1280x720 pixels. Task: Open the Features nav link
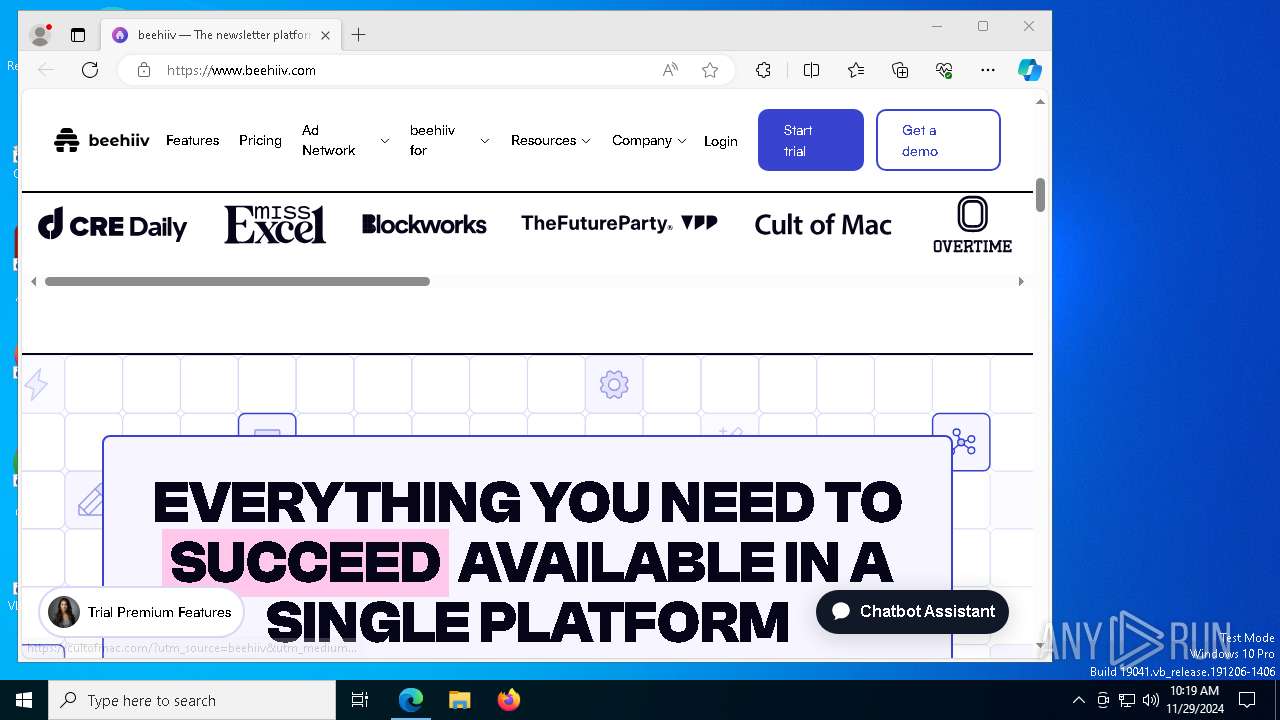coord(193,140)
